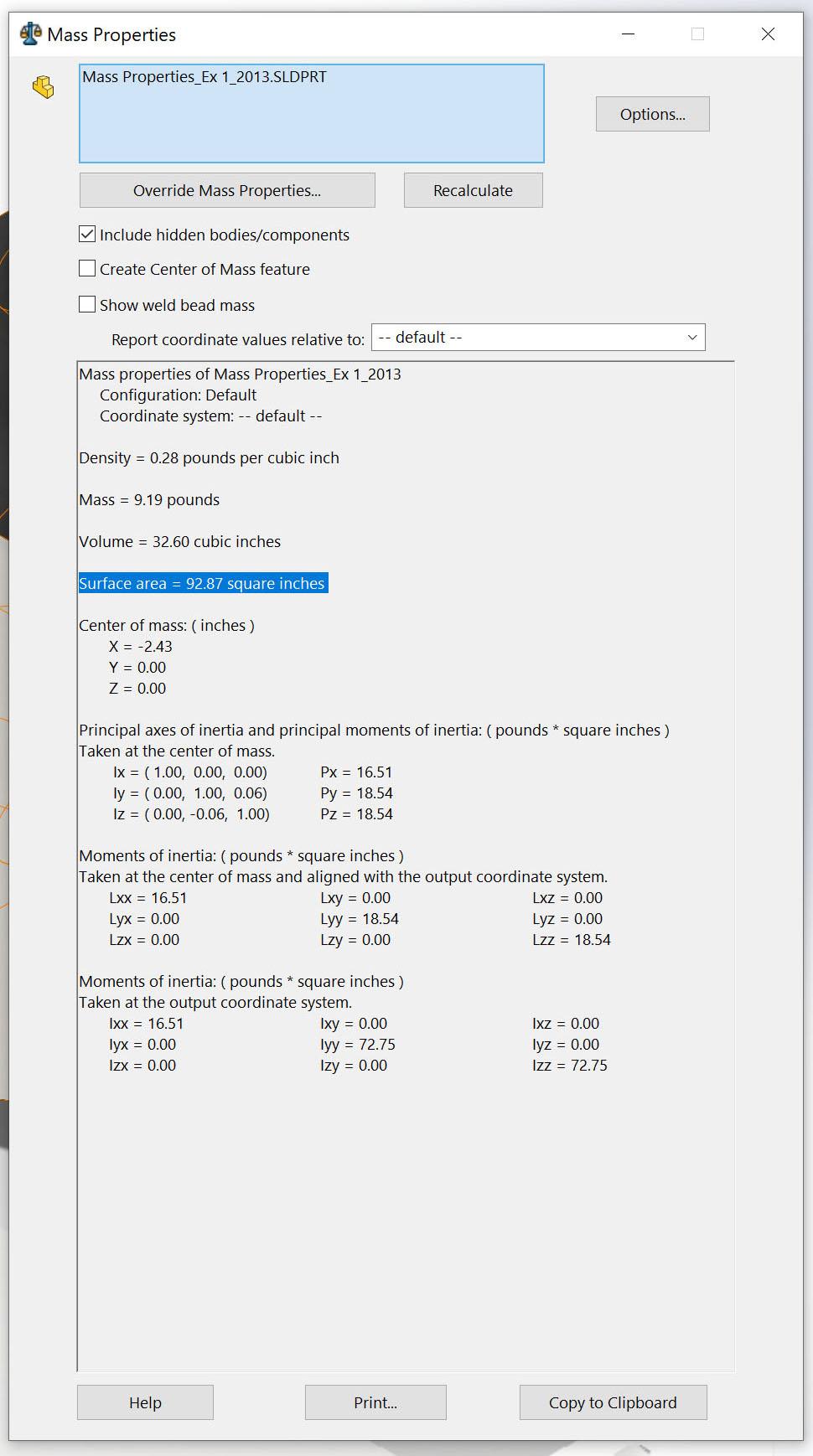Screen dimensions: 813x1456
Task: Click the Izz = 72.75 value
Action: [570, 1066]
